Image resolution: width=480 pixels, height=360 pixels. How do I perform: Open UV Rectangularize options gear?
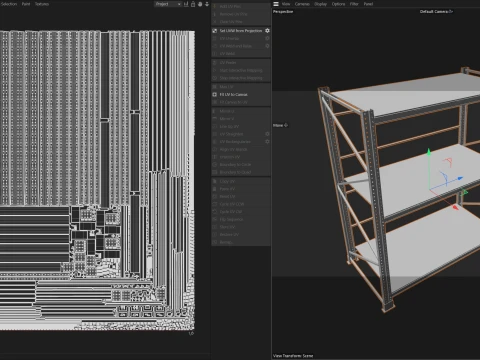[267, 142]
